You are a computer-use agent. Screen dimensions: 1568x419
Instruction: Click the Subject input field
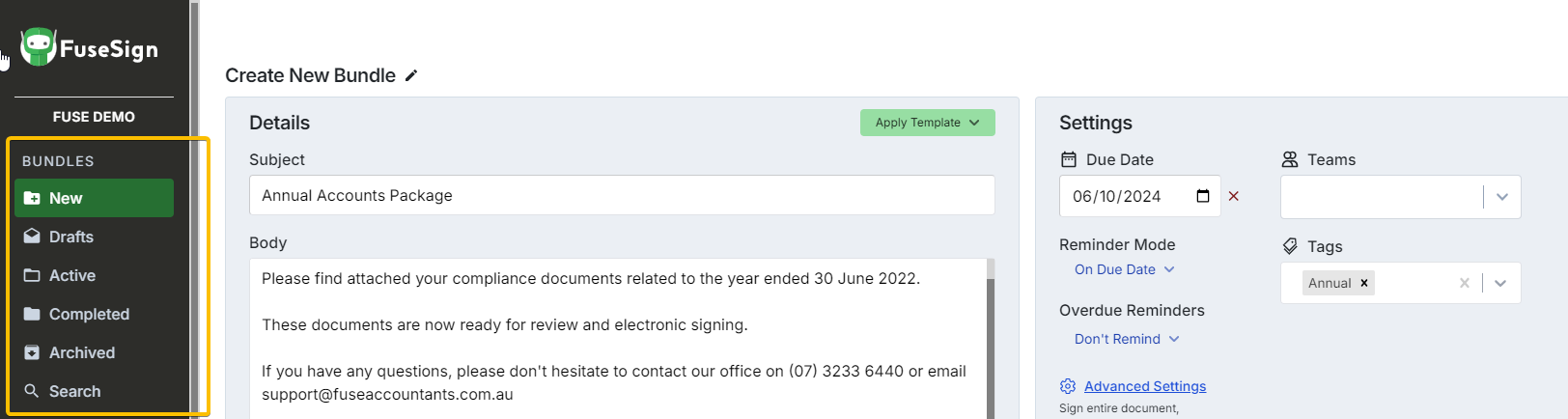click(622, 195)
